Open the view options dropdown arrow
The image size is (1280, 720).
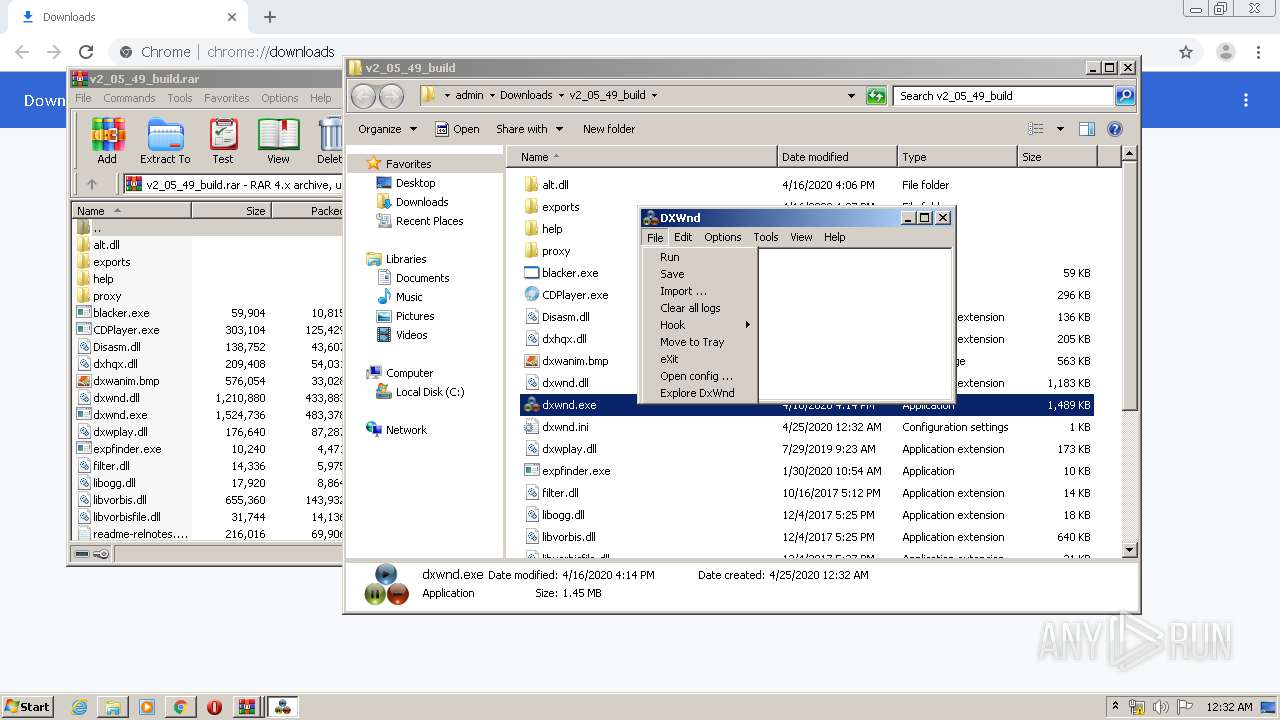pyautogui.click(x=1060, y=129)
